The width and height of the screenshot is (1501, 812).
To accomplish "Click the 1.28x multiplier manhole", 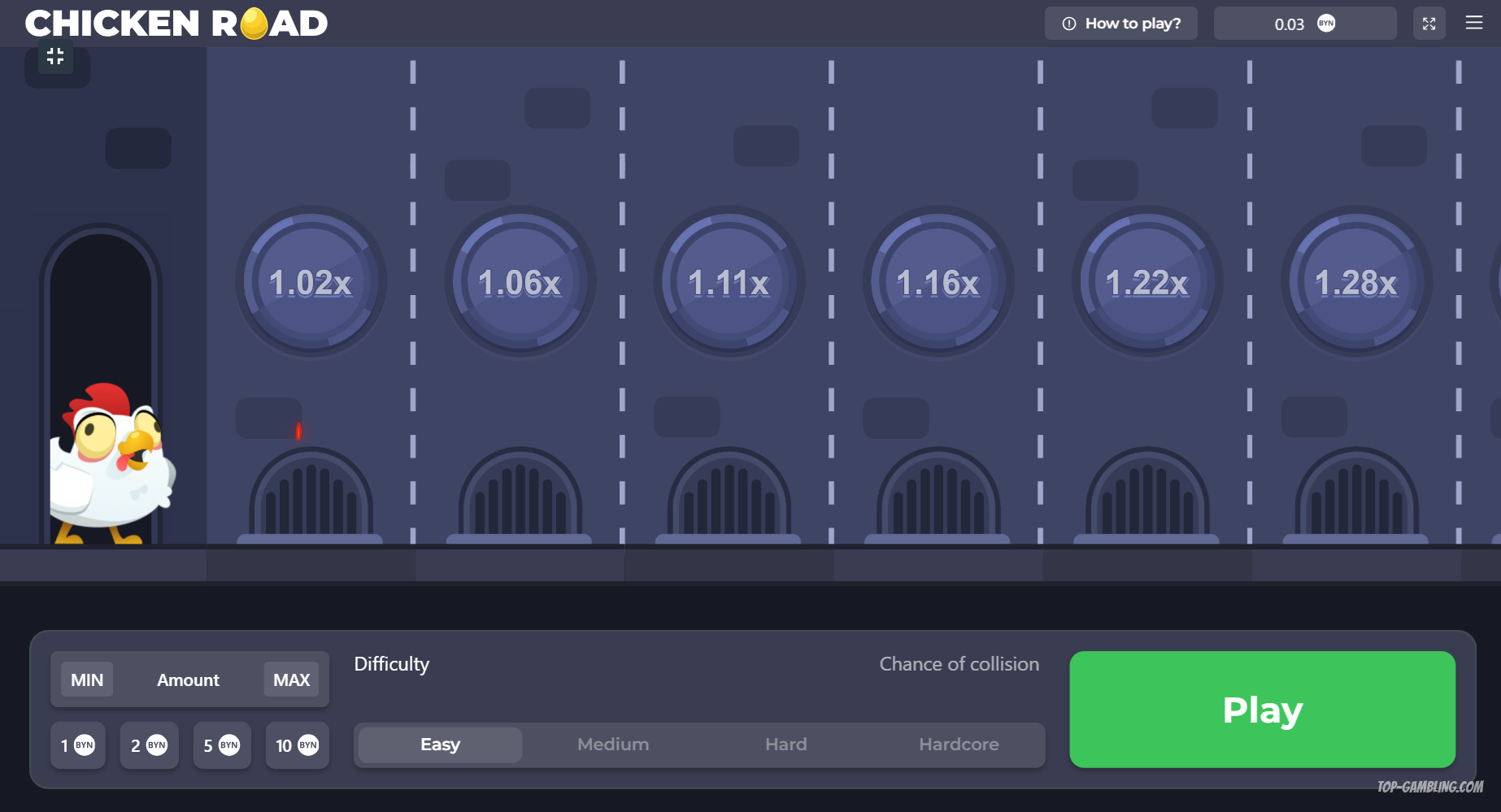I will [1355, 282].
